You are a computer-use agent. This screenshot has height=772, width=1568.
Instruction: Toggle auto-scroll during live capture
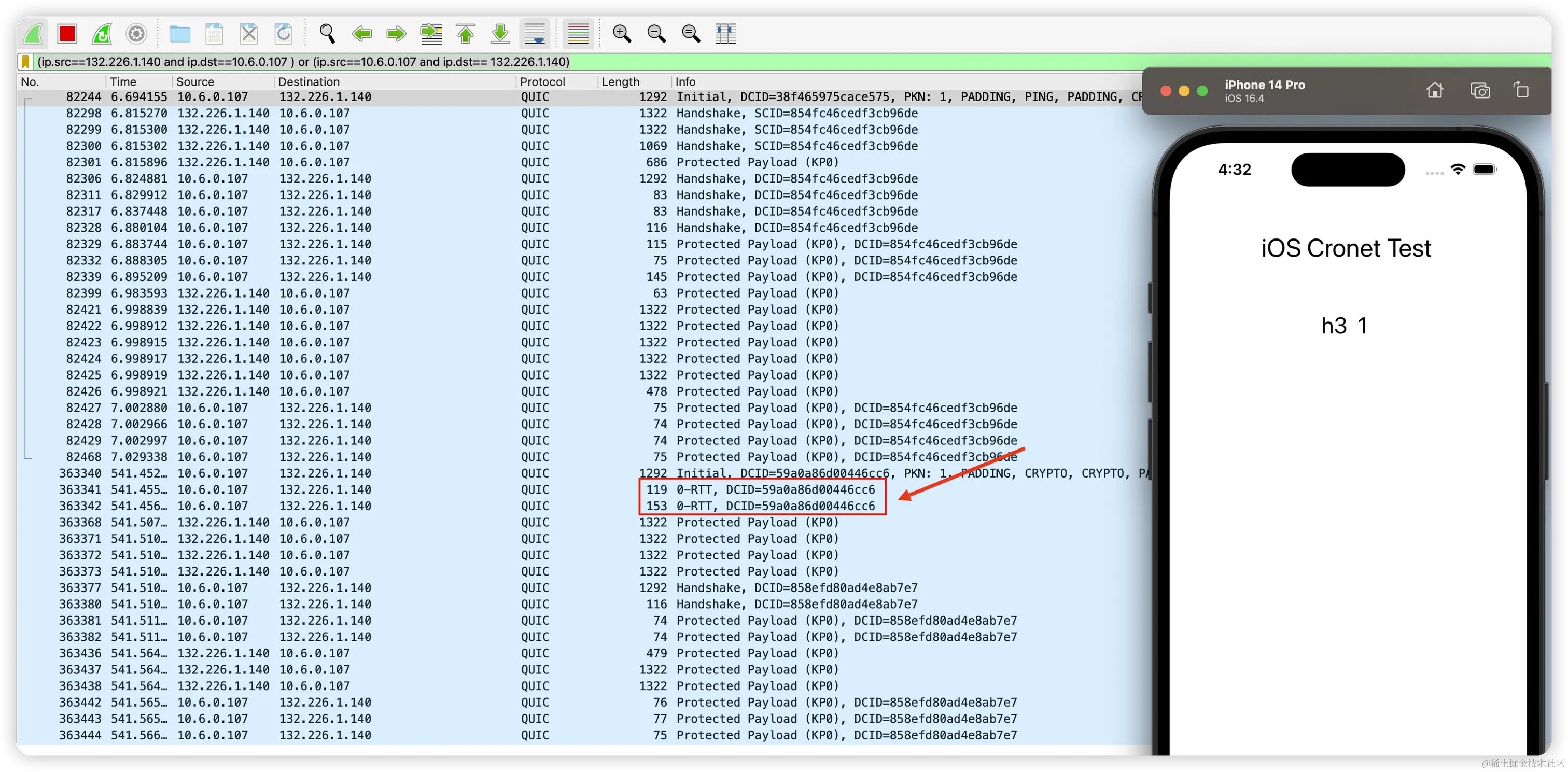click(534, 34)
